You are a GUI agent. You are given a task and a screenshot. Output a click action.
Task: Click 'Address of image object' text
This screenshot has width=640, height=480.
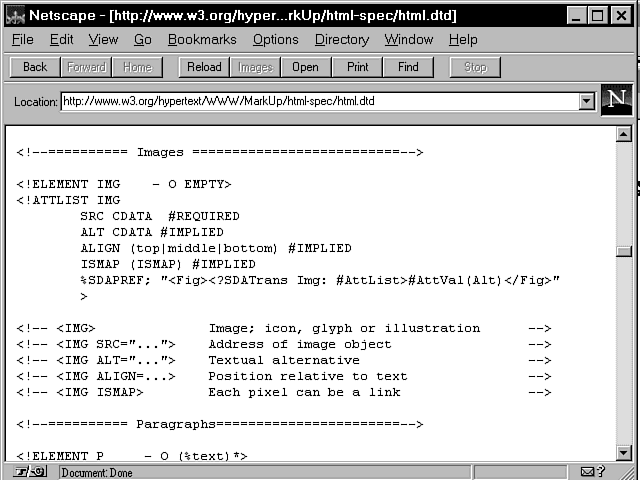(x=300, y=344)
